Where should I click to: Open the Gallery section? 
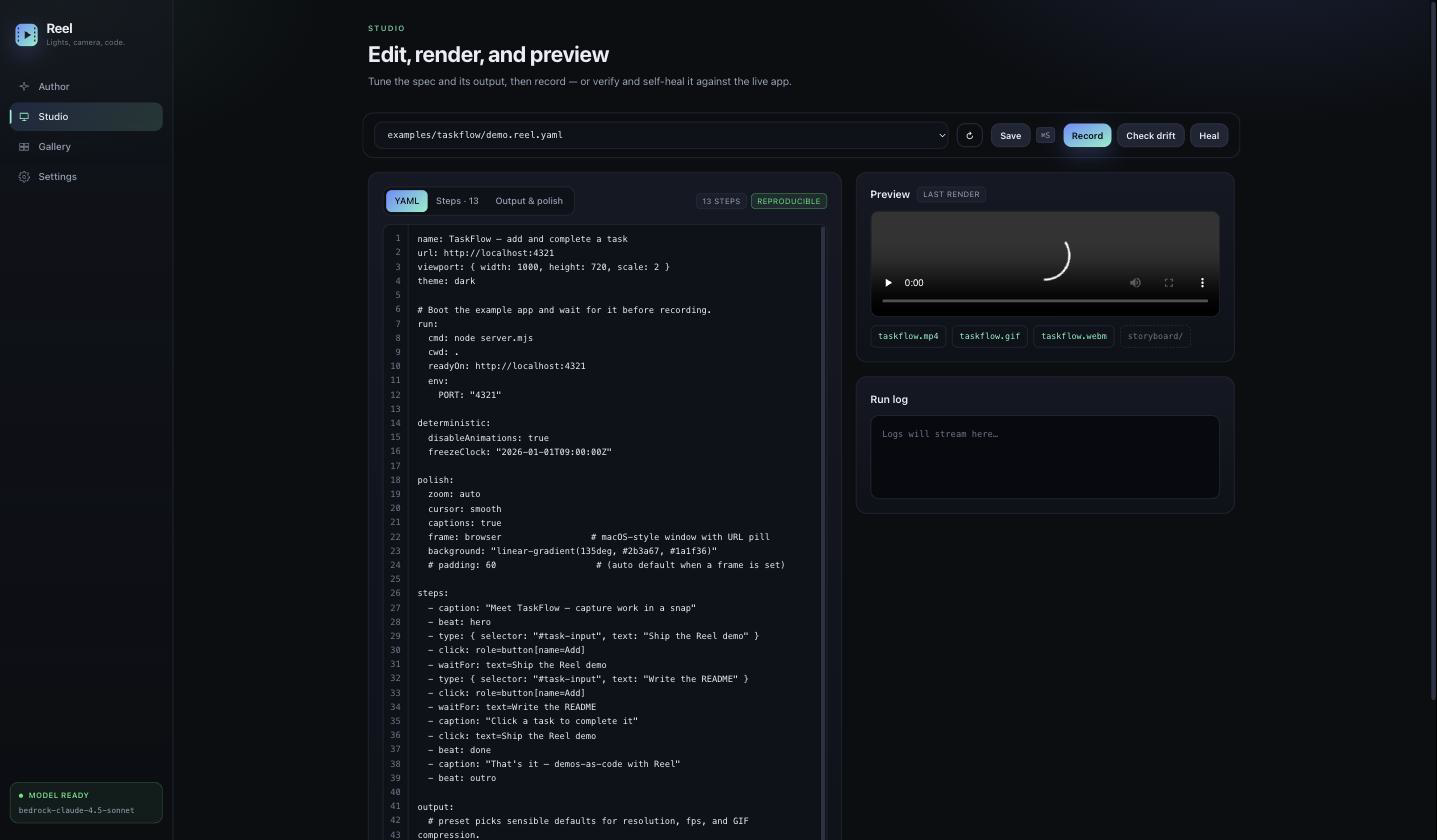(86, 147)
